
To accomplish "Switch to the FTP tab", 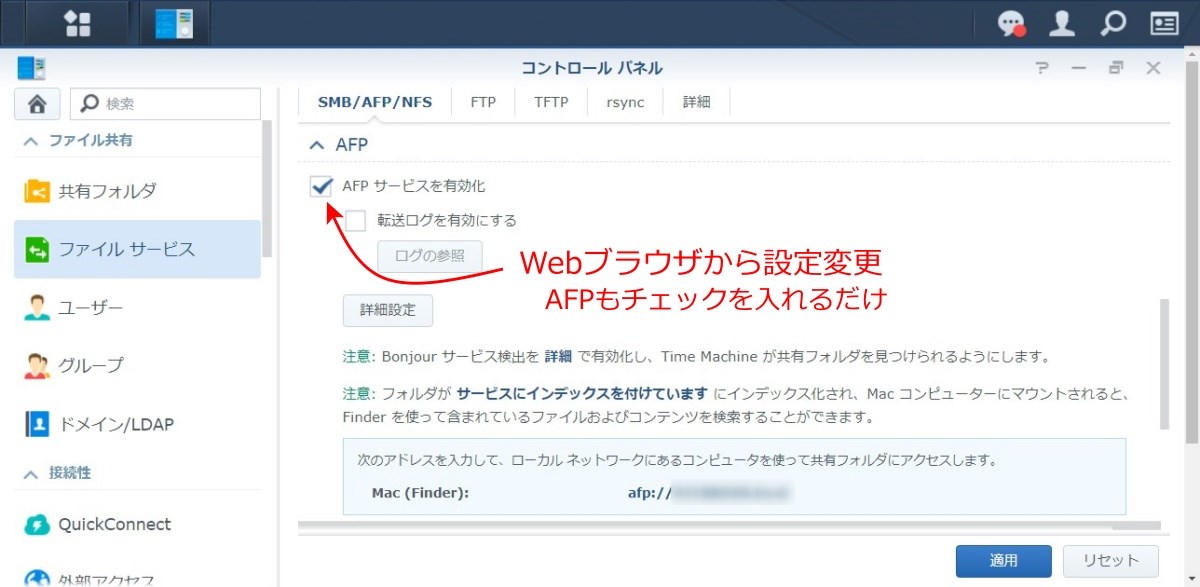I will point(483,101).
